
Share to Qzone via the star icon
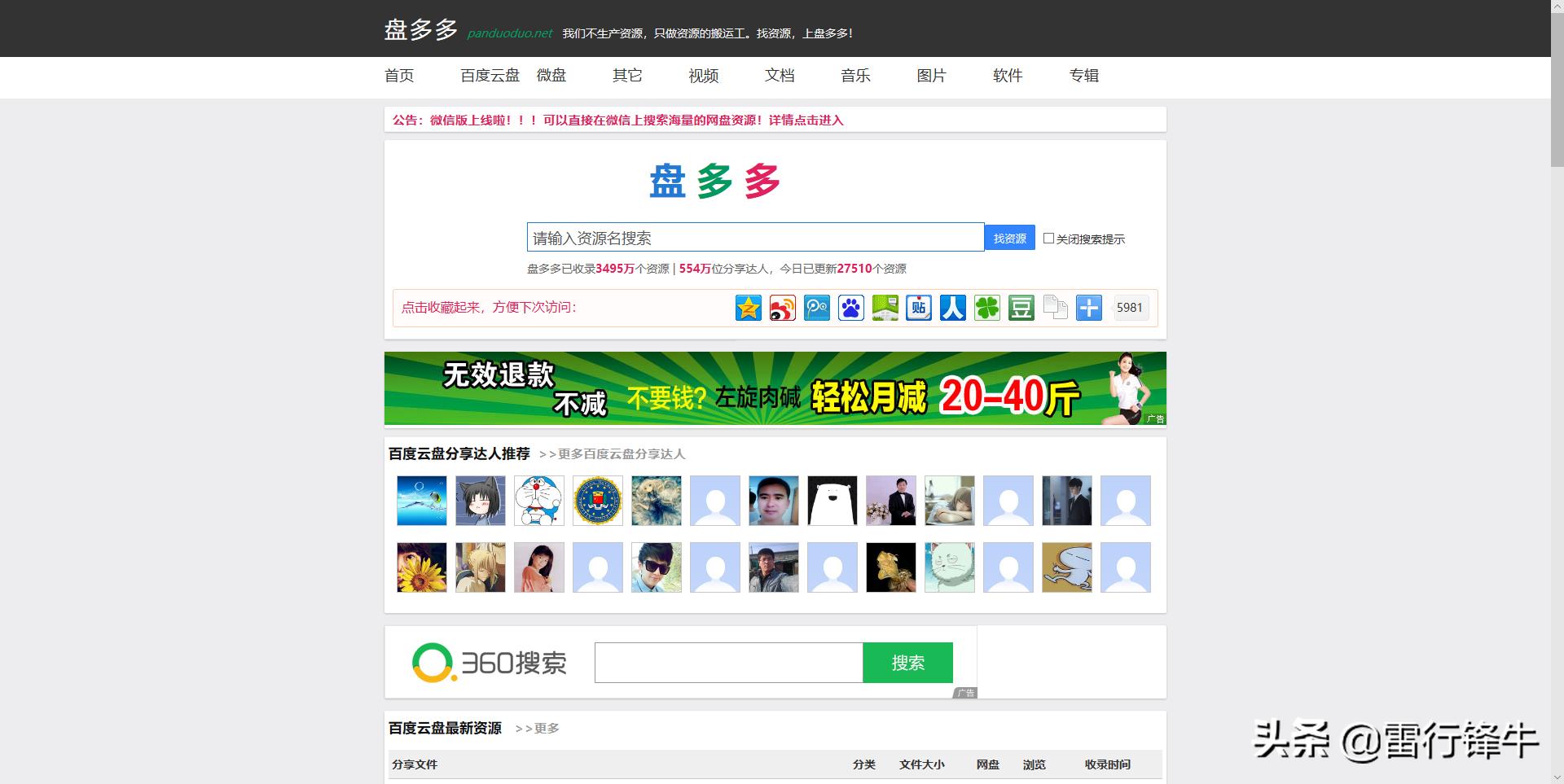[x=748, y=308]
